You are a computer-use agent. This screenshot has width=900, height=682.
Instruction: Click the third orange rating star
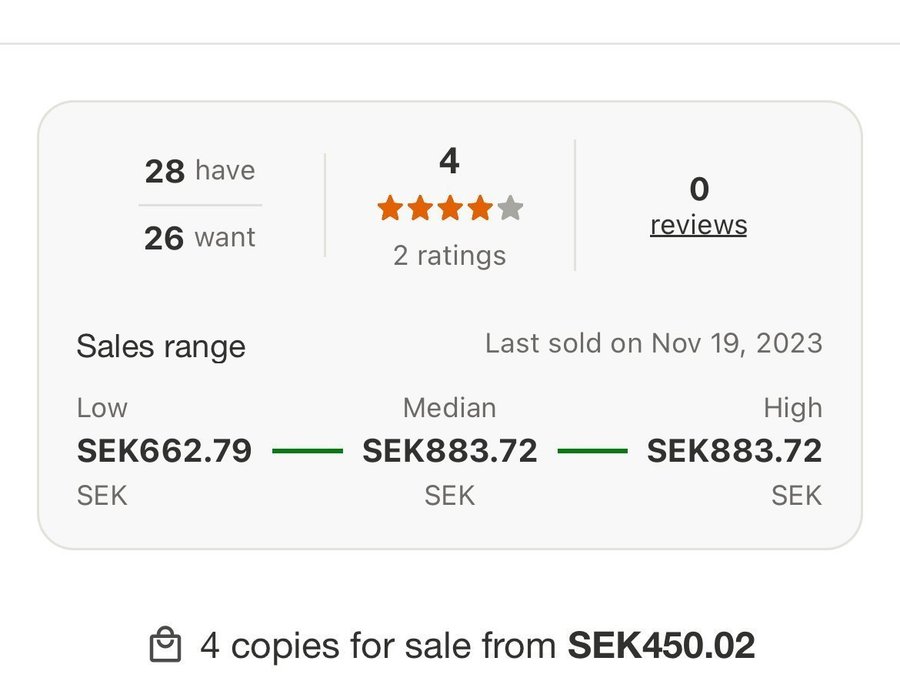click(x=450, y=208)
